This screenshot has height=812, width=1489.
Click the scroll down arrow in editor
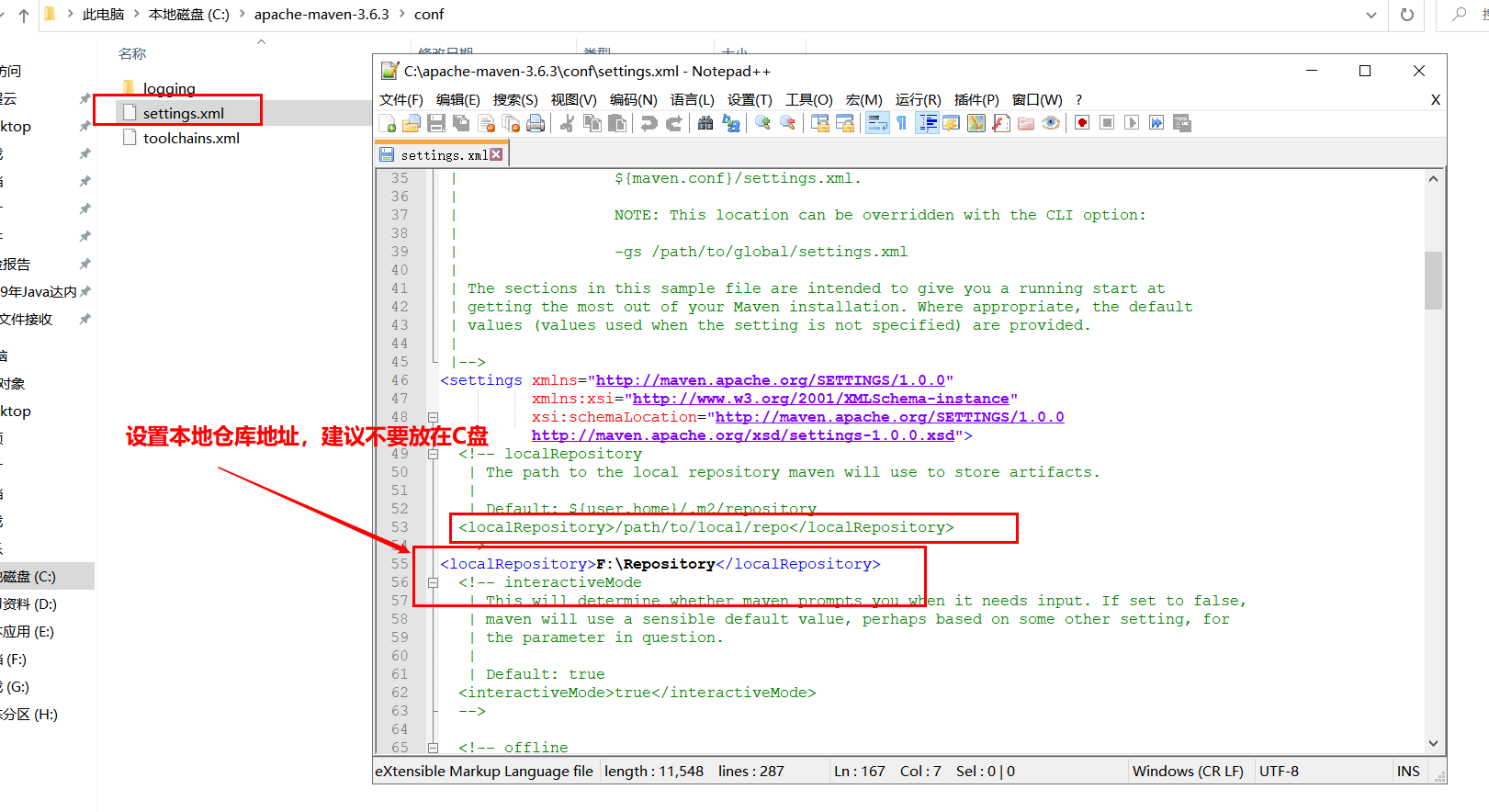pos(1433,744)
